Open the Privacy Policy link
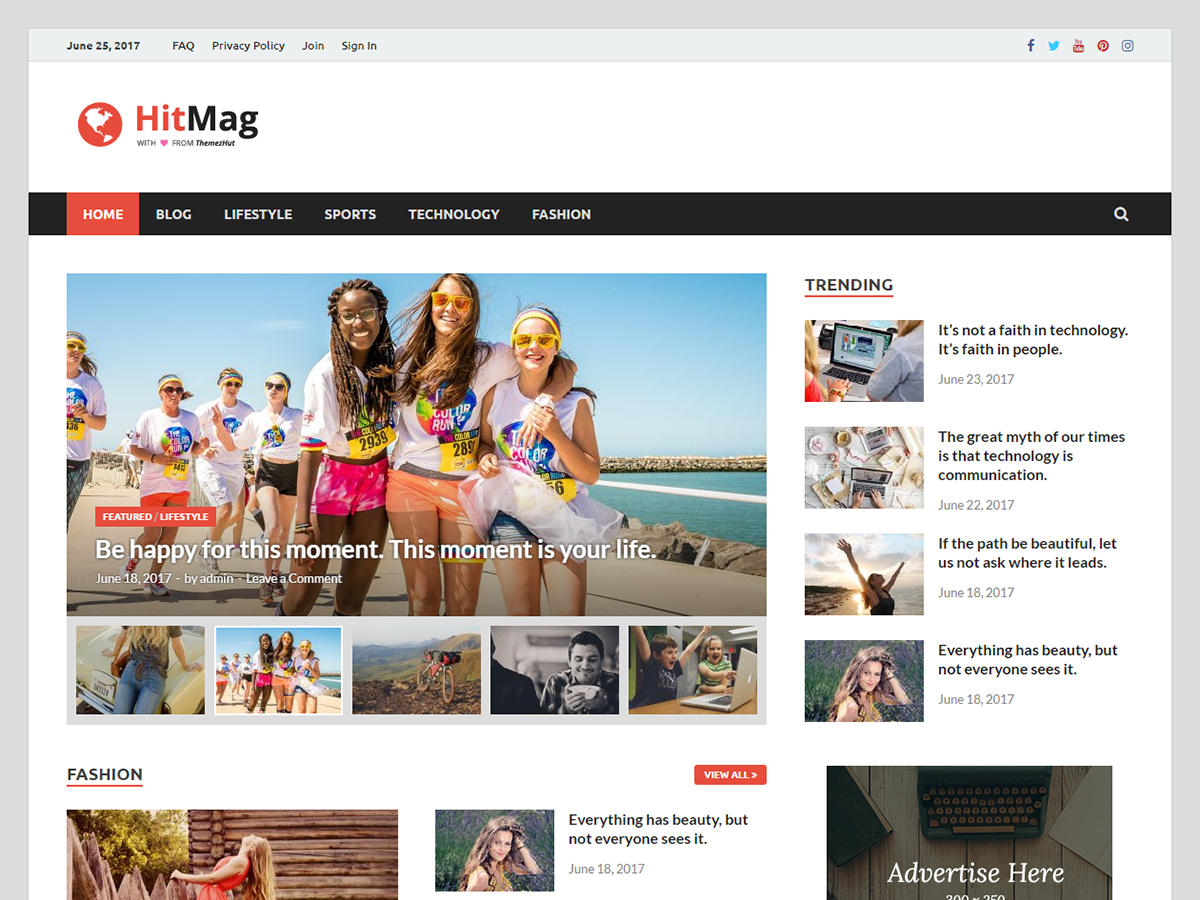 click(248, 46)
